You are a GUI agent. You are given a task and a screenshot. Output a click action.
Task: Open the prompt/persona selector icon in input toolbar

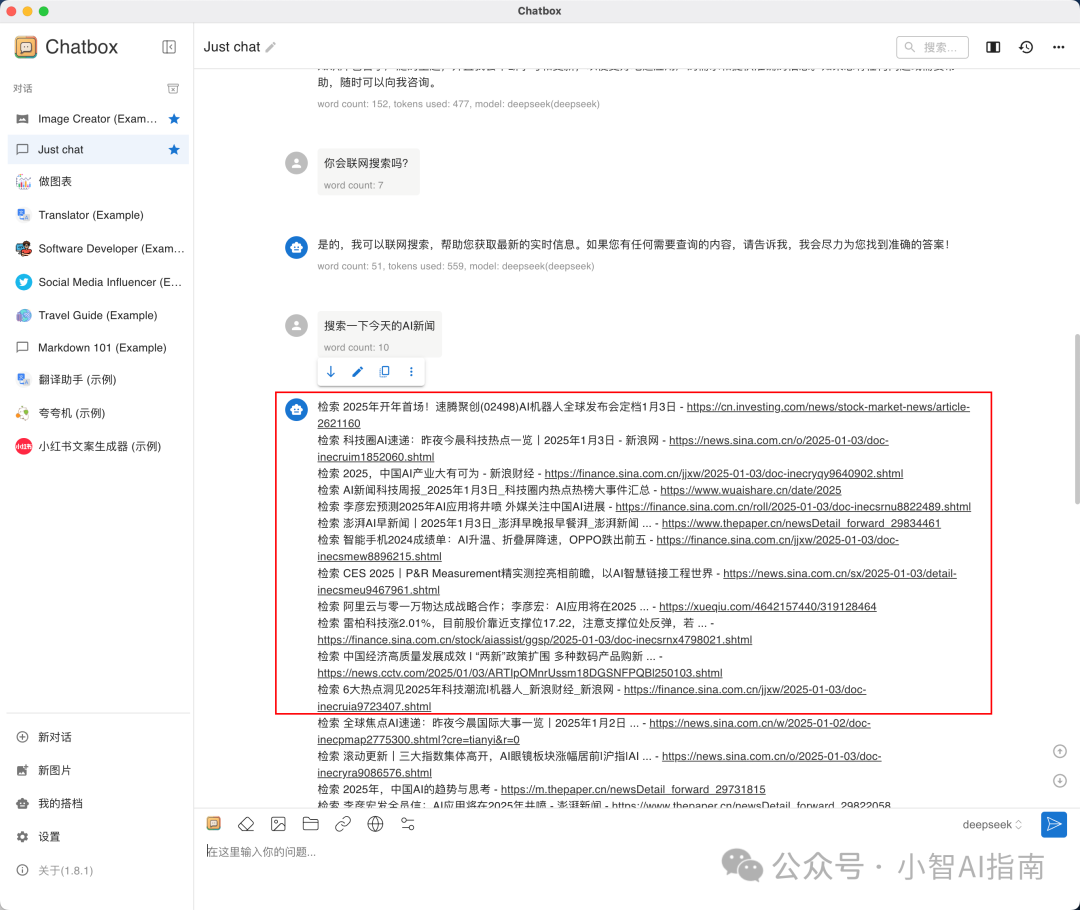pyautogui.click(x=213, y=823)
